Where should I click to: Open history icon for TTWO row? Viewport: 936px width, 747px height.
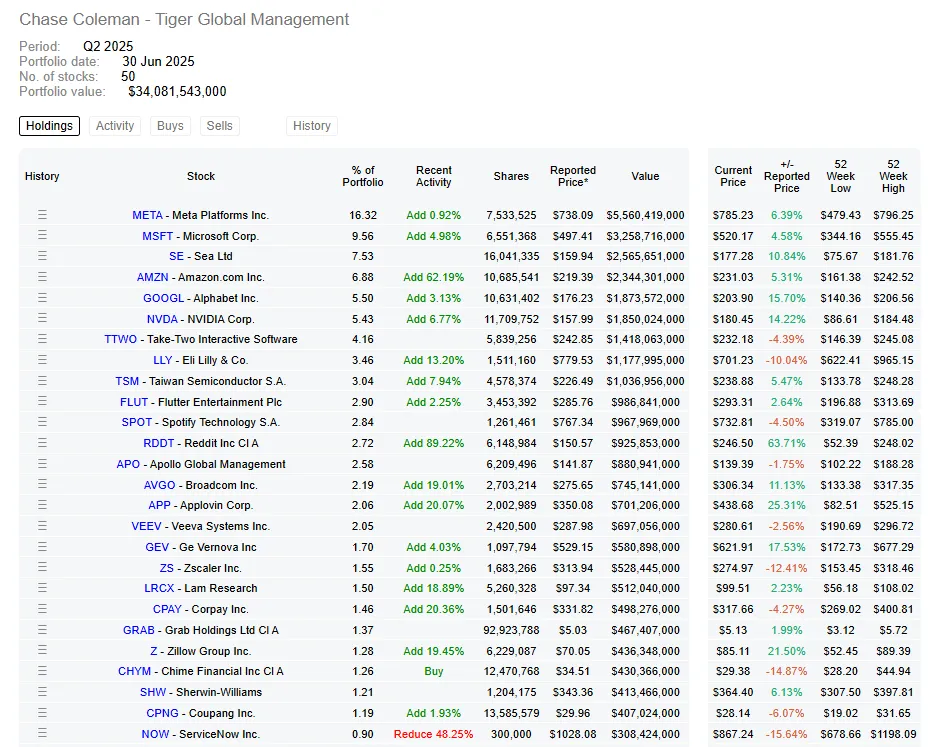click(x=42, y=339)
